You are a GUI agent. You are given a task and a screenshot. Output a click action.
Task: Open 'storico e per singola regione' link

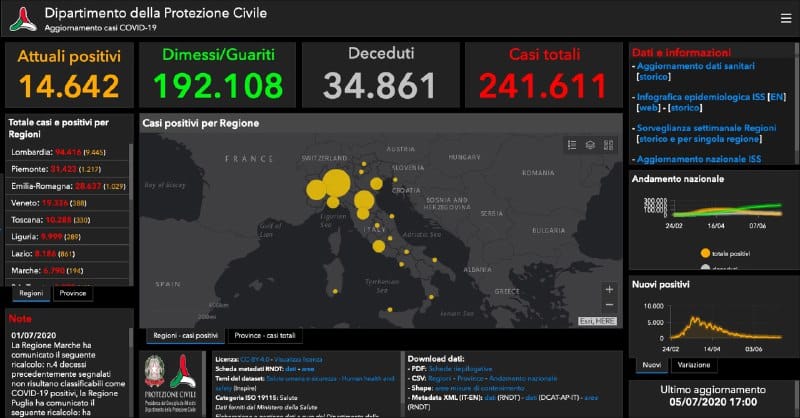coord(699,139)
